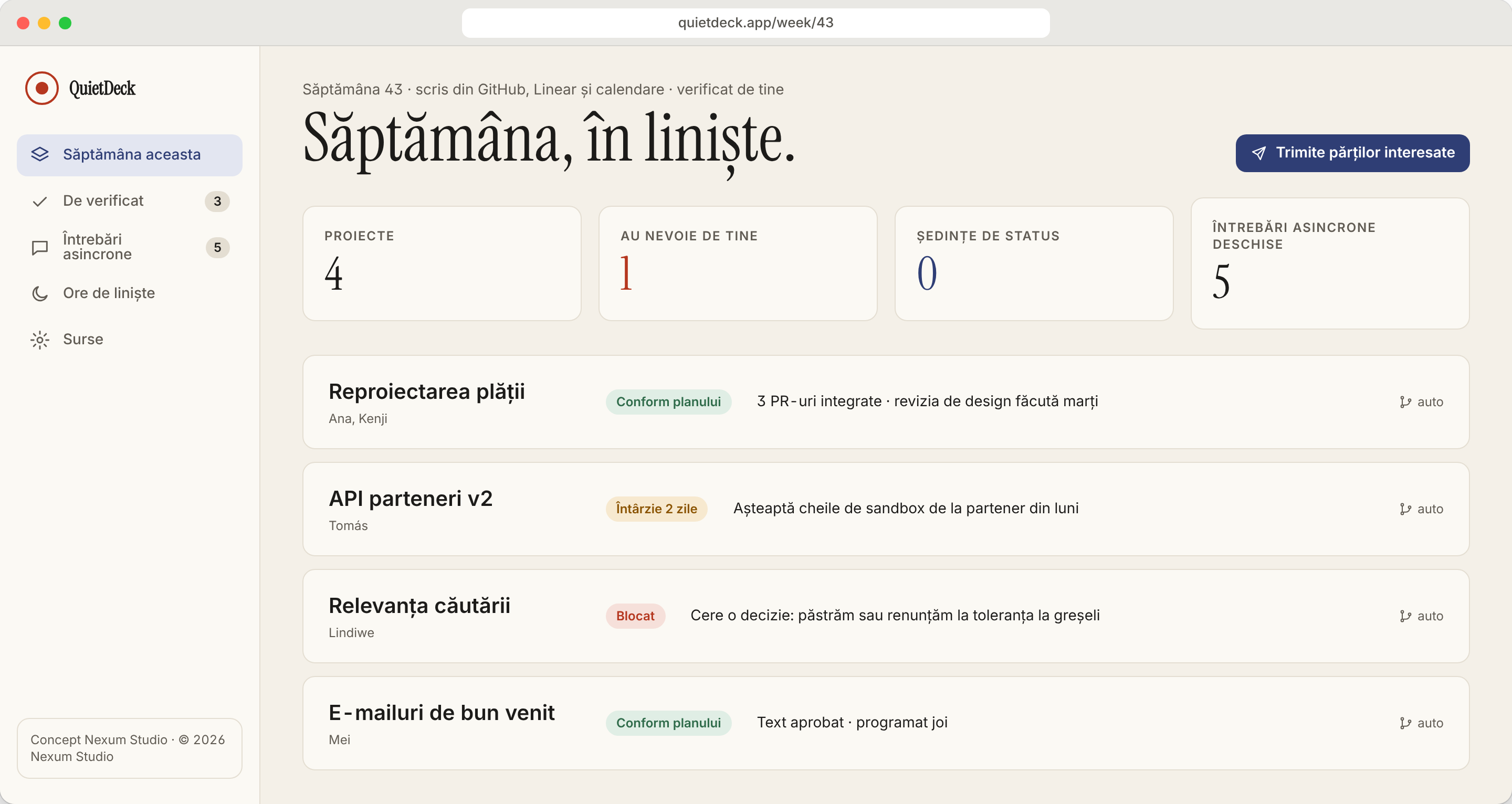Click the note 3 PR-uri integrate
This screenshot has width=1512, height=804.
coord(927,401)
